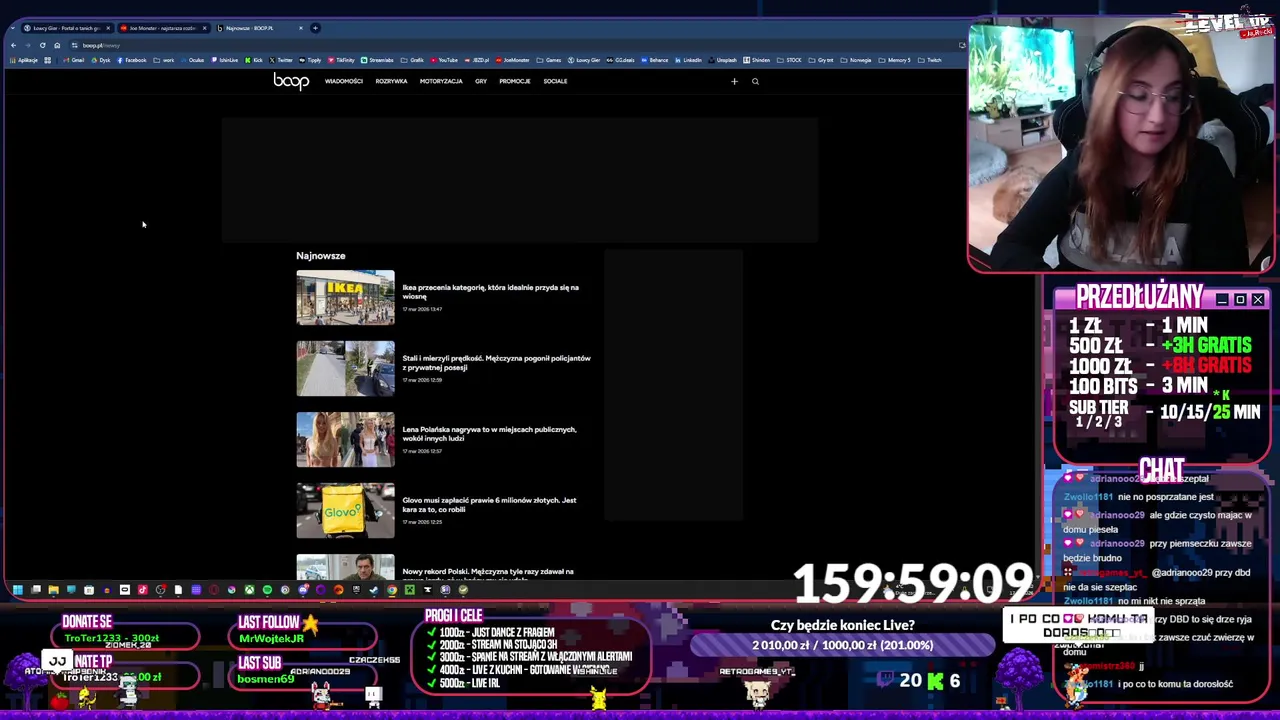This screenshot has width=1280, height=720.
Task: Click the boop site logo
Action: [291, 81]
